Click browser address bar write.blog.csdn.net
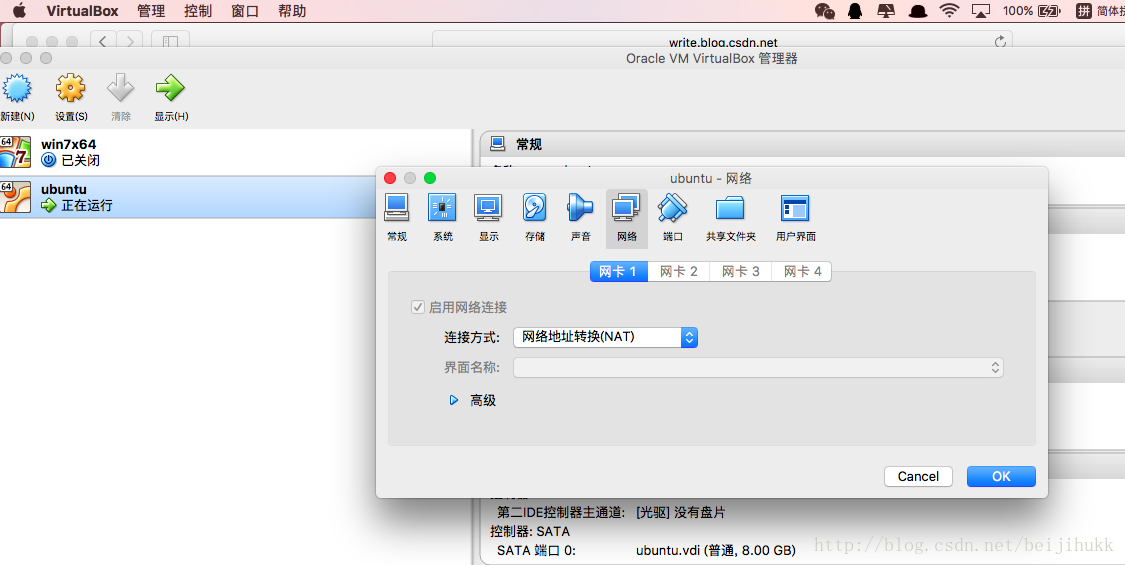This screenshot has width=1125, height=565. click(722, 41)
